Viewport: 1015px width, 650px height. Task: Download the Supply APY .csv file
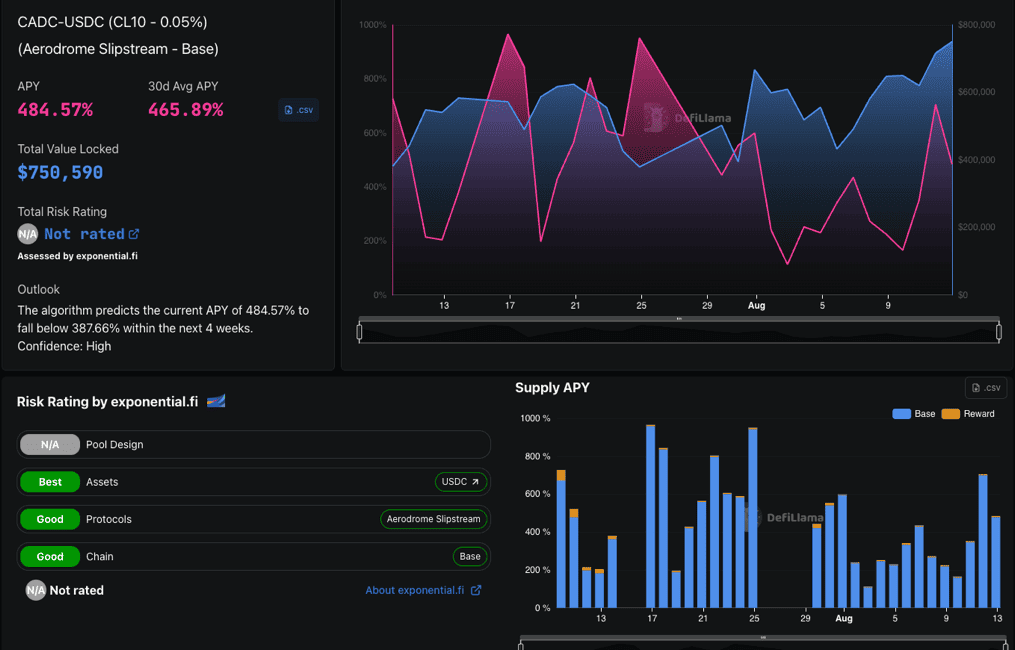(985, 388)
